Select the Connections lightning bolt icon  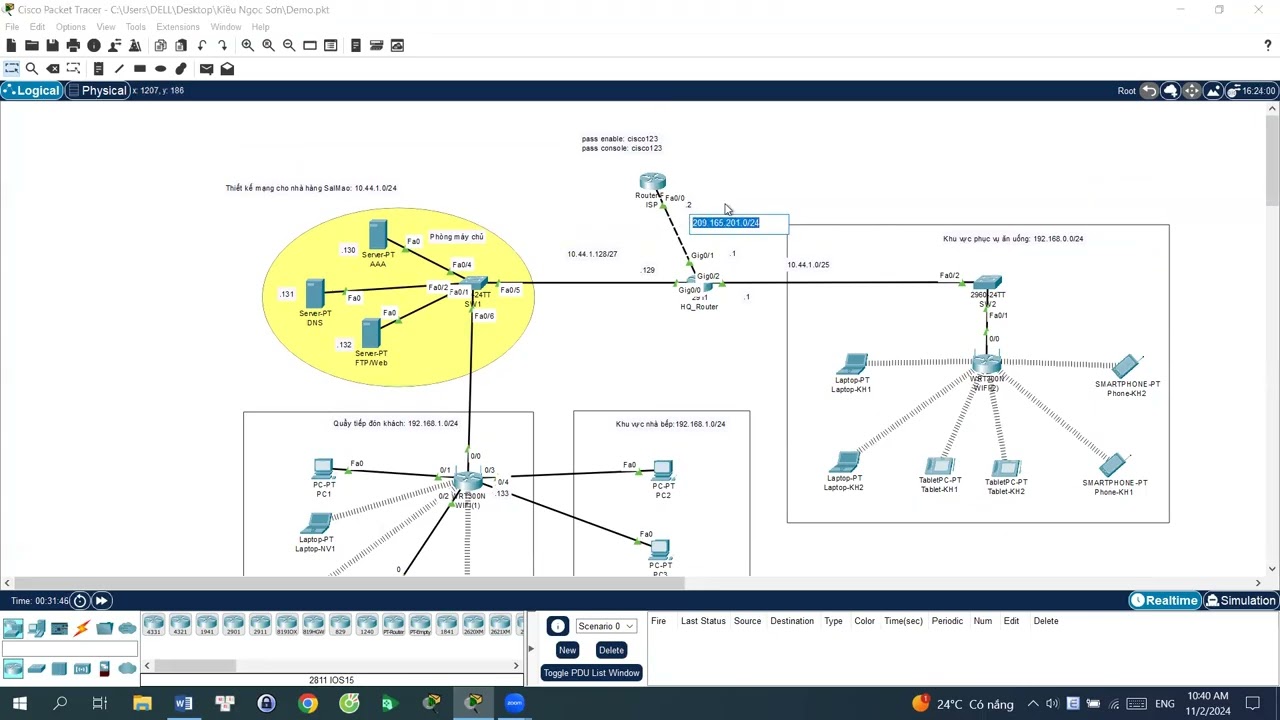pos(82,628)
